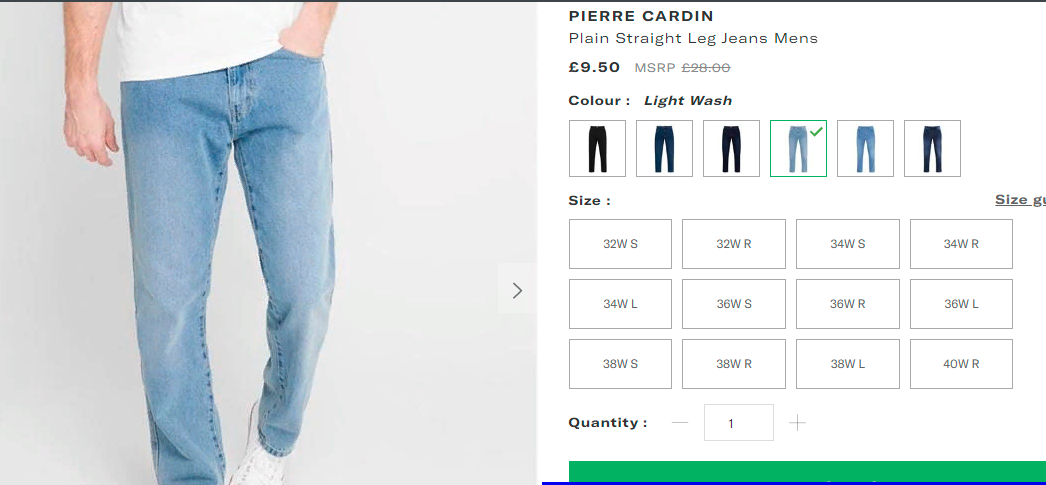Viewport: 1046px width, 485px height.
Task: Click the green add to bag button
Action: pyautogui.click(x=807, y=472)
